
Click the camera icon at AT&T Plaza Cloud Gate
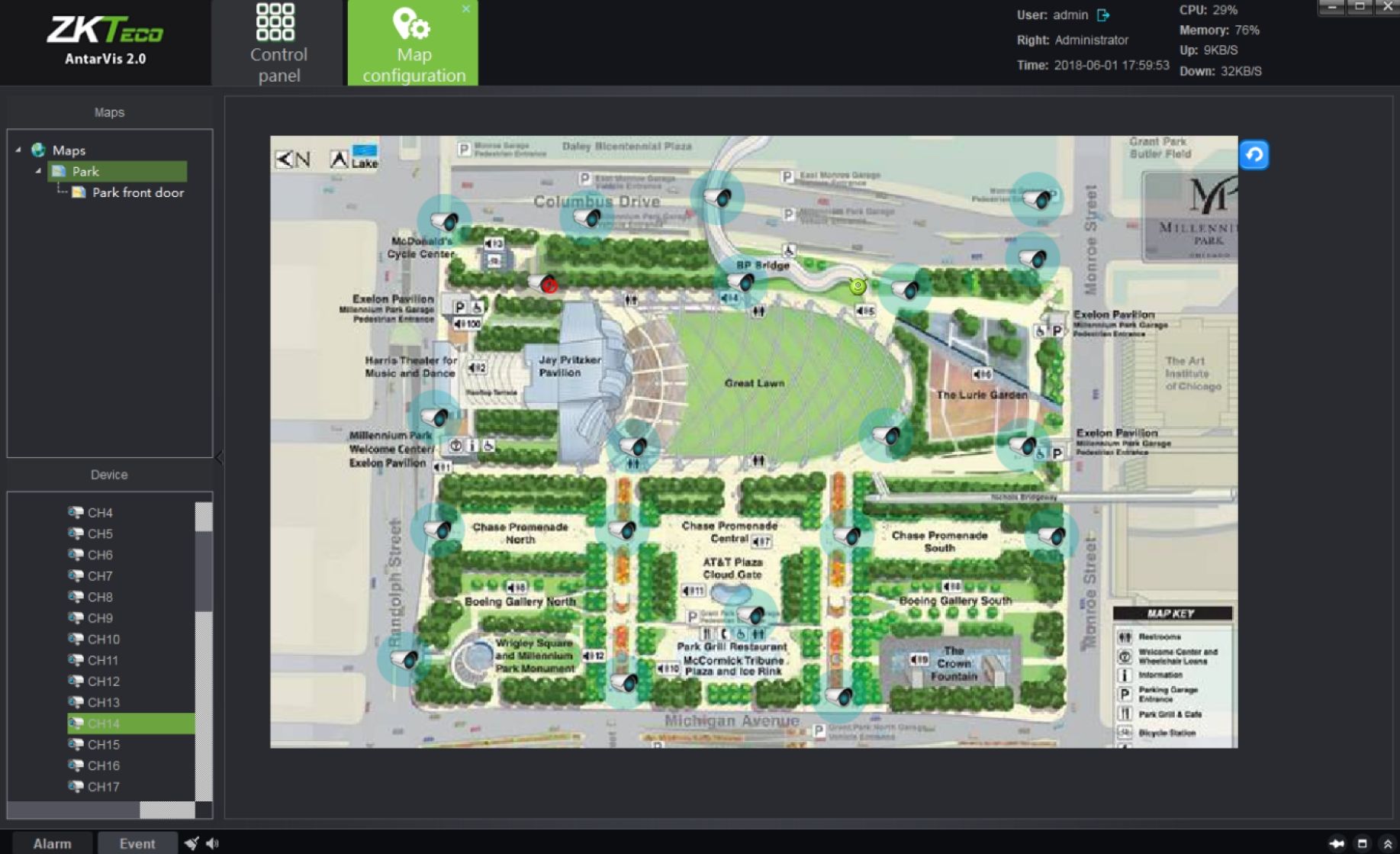tap(751, 614)
